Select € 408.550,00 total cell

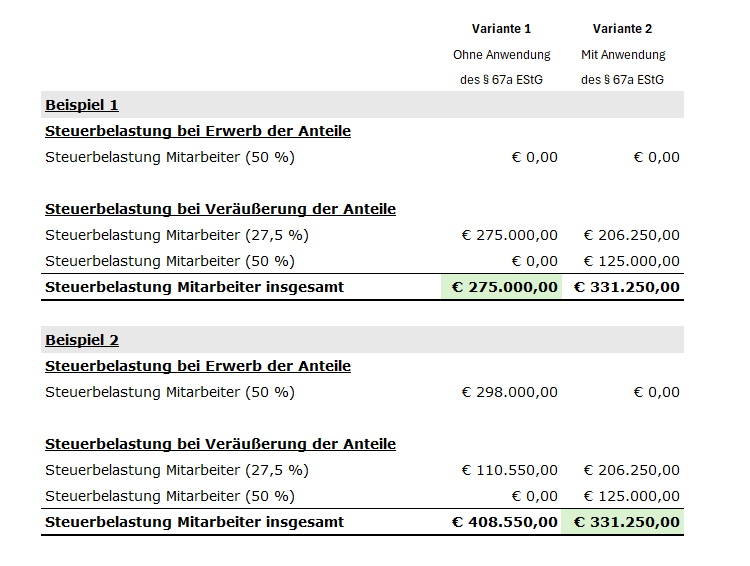[x=505, y=522]
